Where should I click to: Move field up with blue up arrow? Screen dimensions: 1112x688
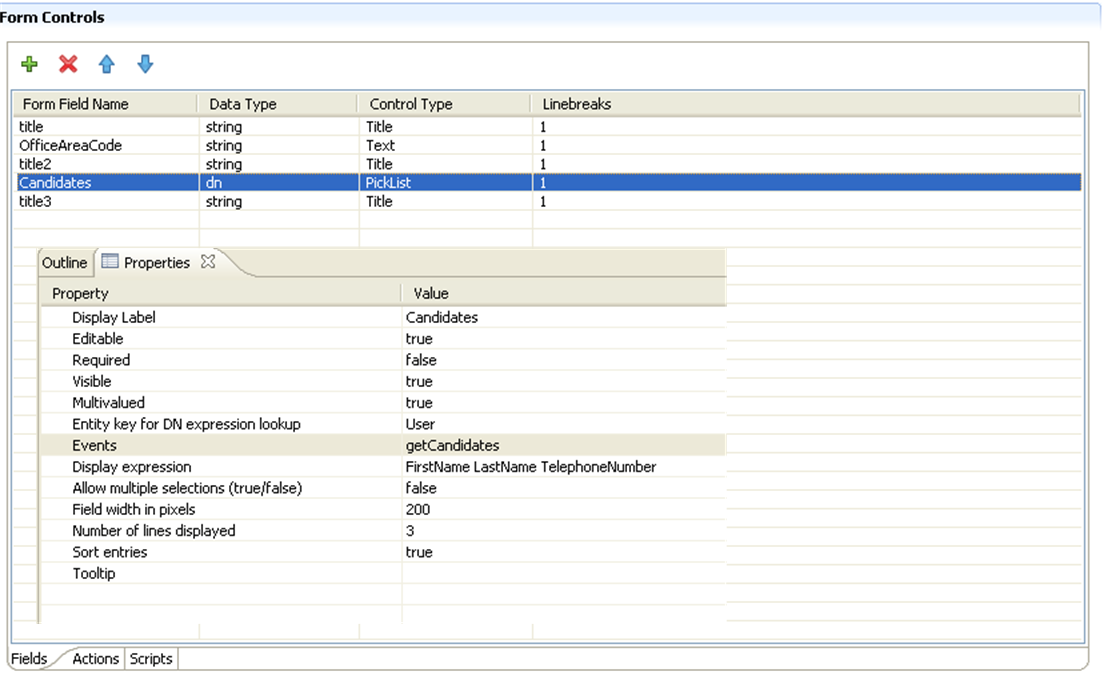click(106, 65)
